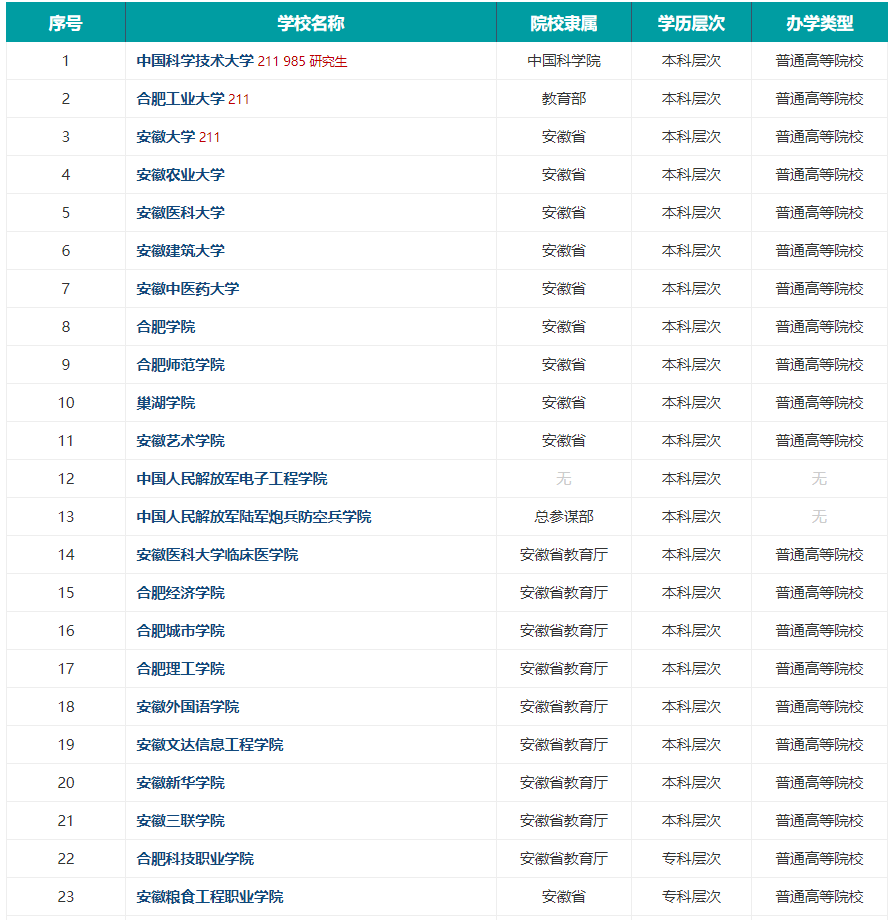Open the 安徽农业大学 school link
894x920 pixels.
(180, 175)
